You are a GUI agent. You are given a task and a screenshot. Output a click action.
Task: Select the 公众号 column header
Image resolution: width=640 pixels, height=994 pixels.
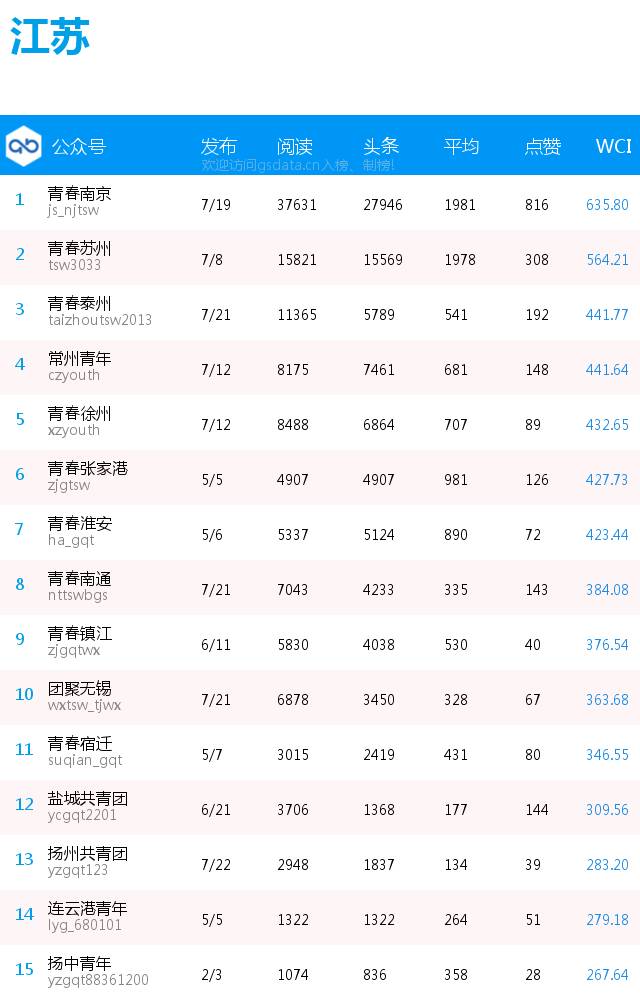click(x=79, y=146)
